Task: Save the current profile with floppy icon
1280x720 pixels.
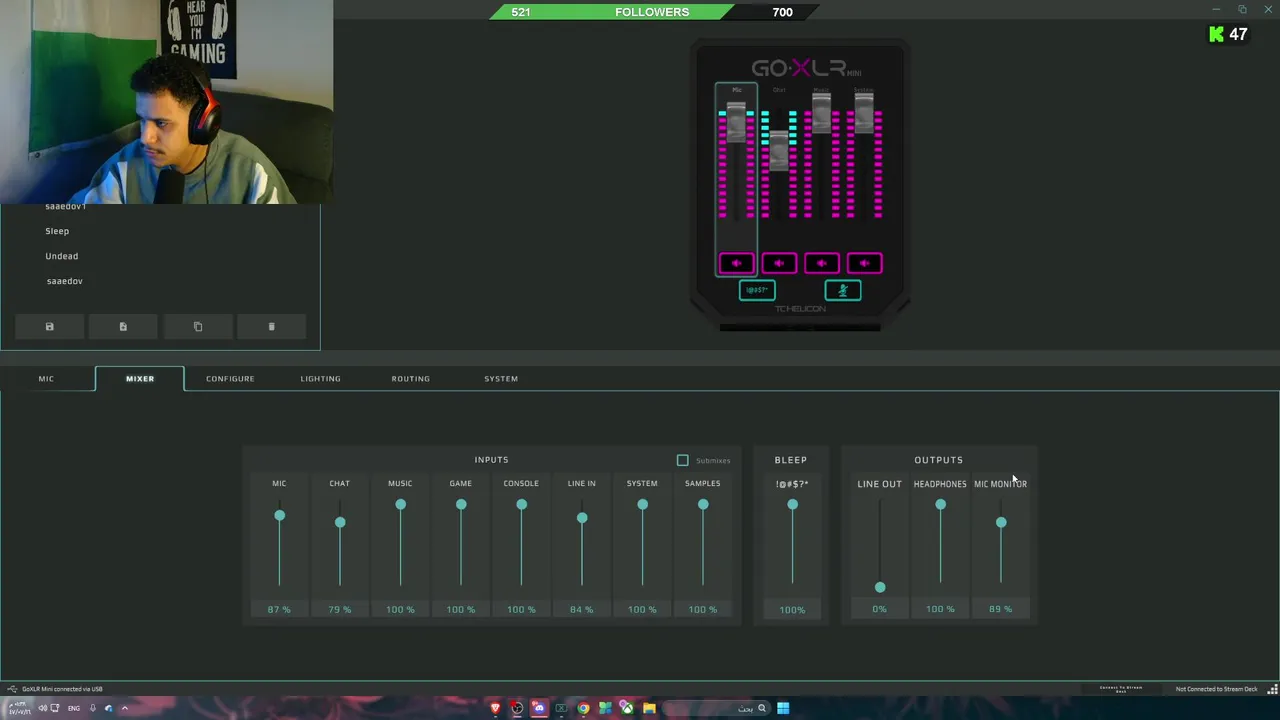Action: point(49,326)
